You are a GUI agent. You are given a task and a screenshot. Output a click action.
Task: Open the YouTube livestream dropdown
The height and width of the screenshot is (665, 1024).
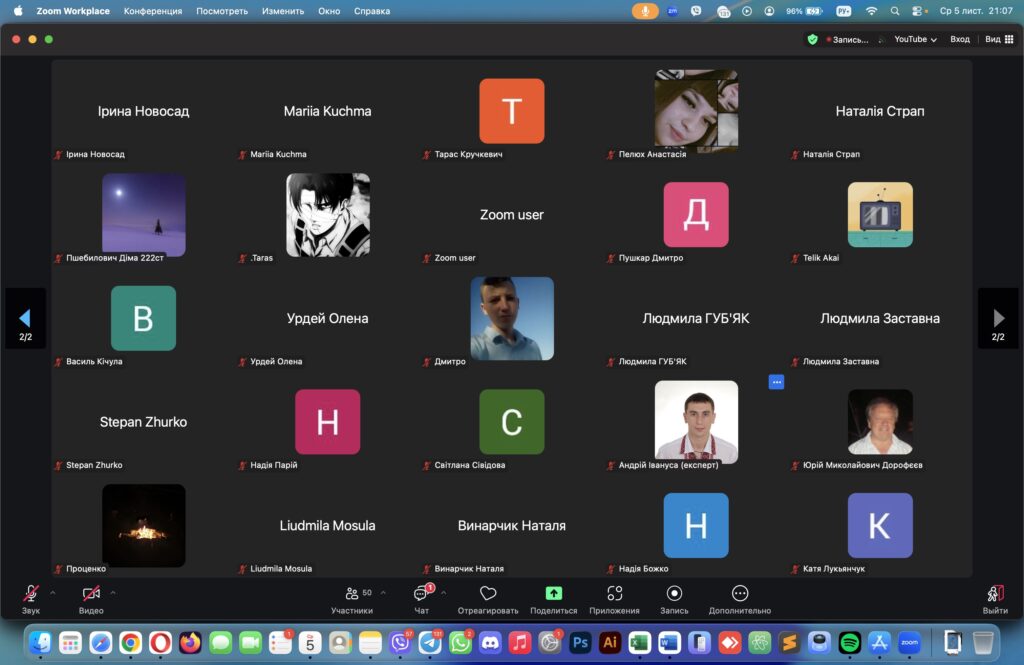click(x=915, y=39)
